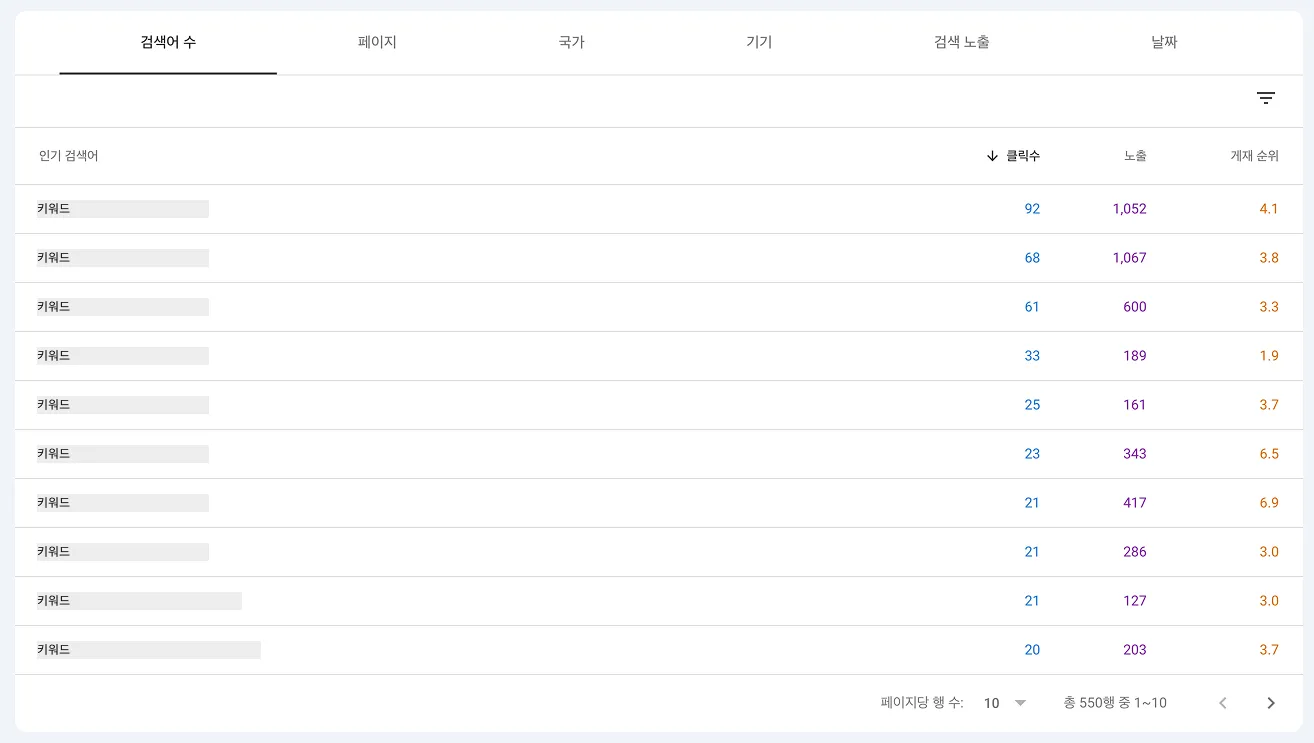Select the first 키워드 entry in the table
Screen dimensions: 1314x743
[x=122, y=208]
